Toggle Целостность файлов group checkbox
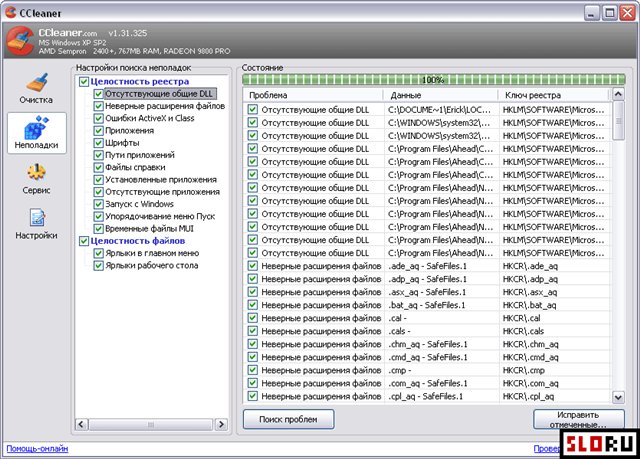This screenshot has width=640, height=459. pyautogui.click(x=84, y=241)
